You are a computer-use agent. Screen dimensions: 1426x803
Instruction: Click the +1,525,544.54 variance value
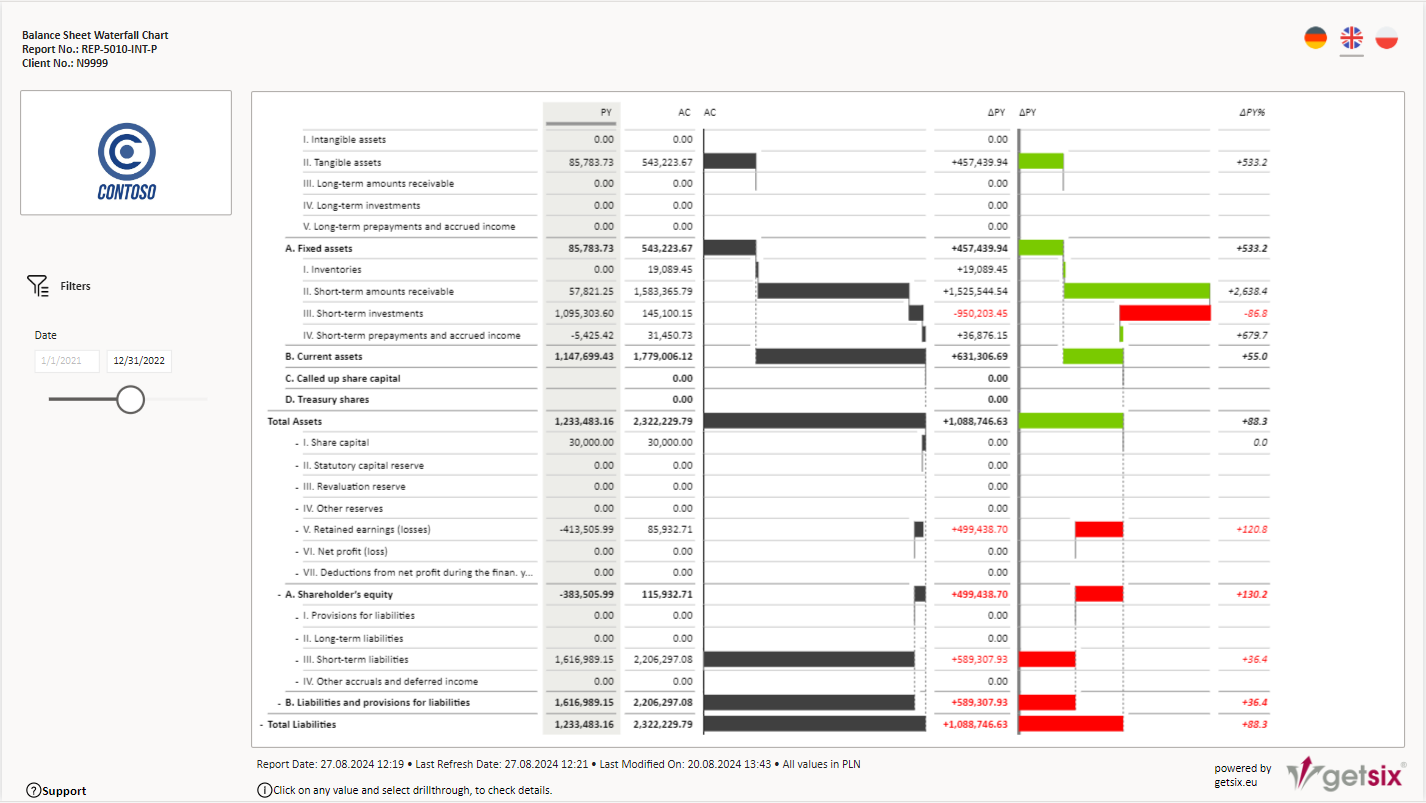pos(976,291)
